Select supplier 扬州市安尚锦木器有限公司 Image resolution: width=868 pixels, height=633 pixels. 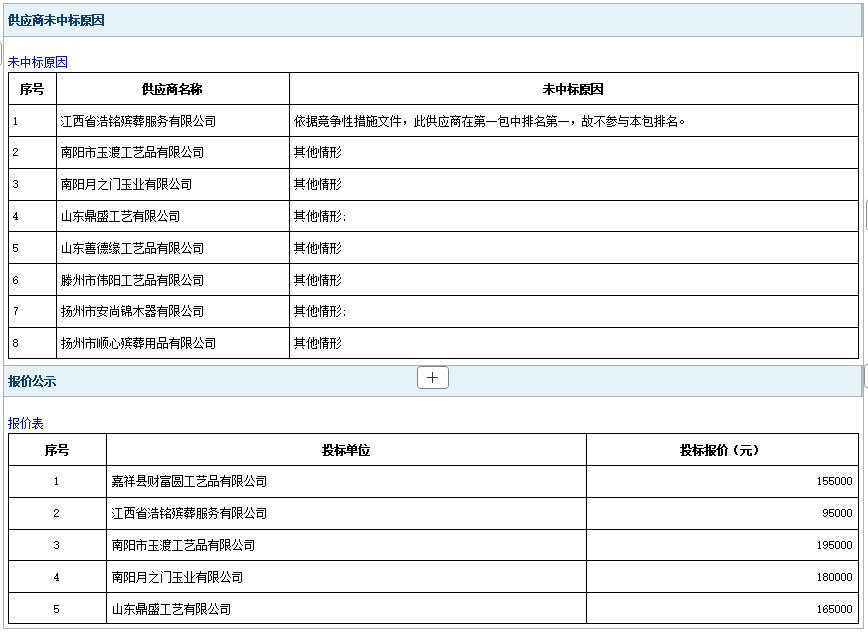tap(132, 312)
